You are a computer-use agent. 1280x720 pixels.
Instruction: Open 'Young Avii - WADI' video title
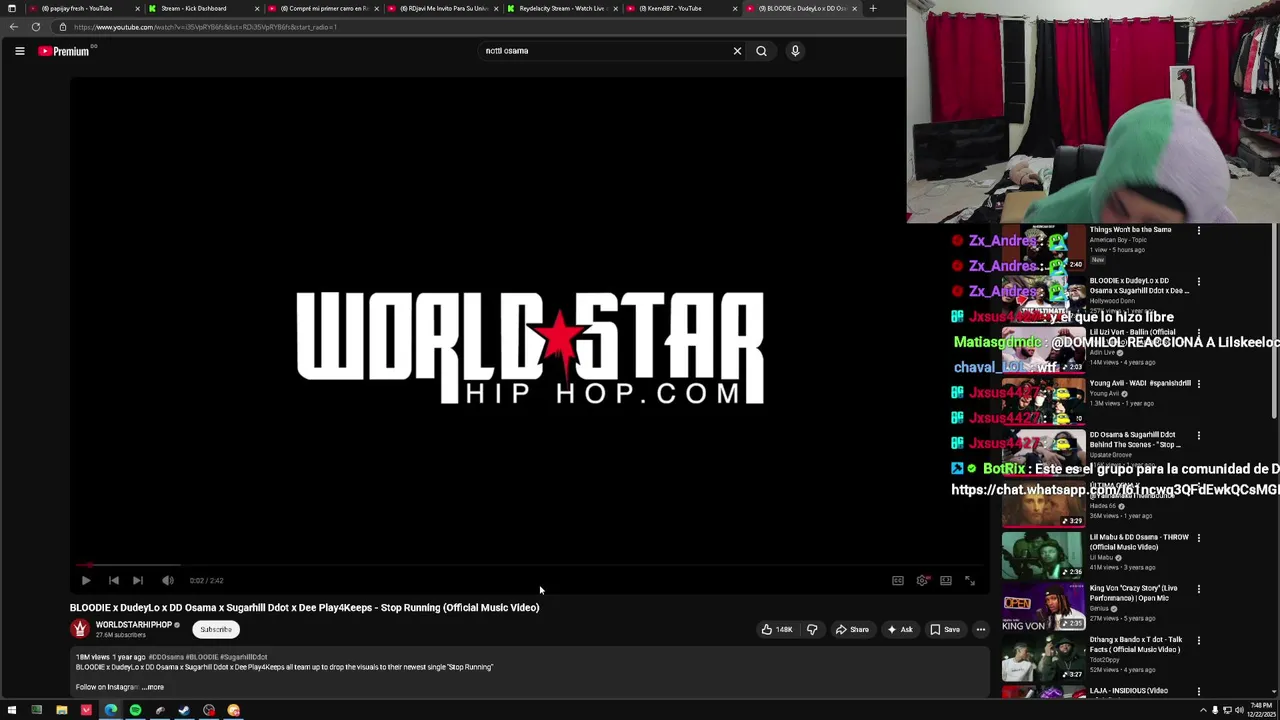(x=1140, y=383)
